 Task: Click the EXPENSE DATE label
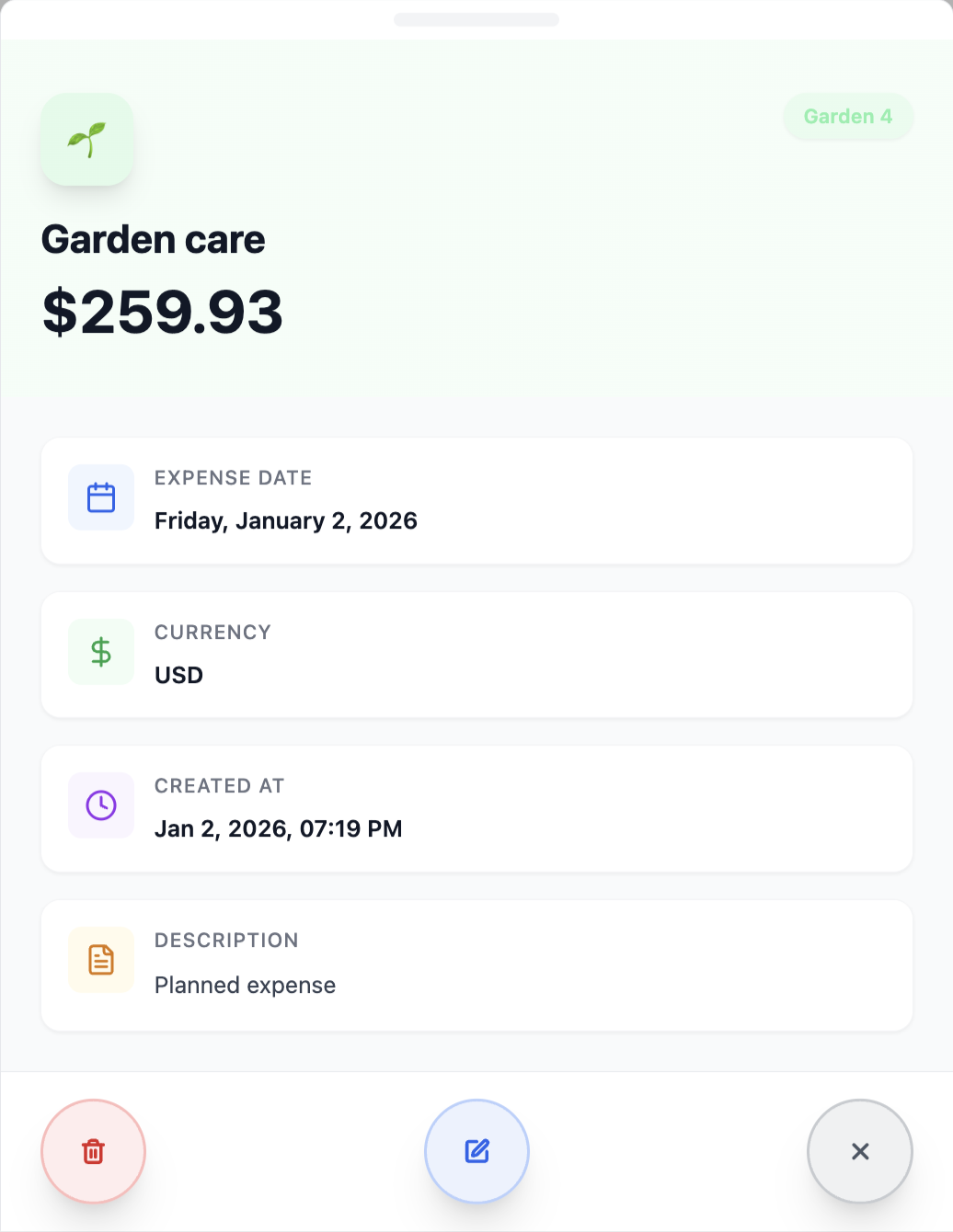[x=234, y=478]
